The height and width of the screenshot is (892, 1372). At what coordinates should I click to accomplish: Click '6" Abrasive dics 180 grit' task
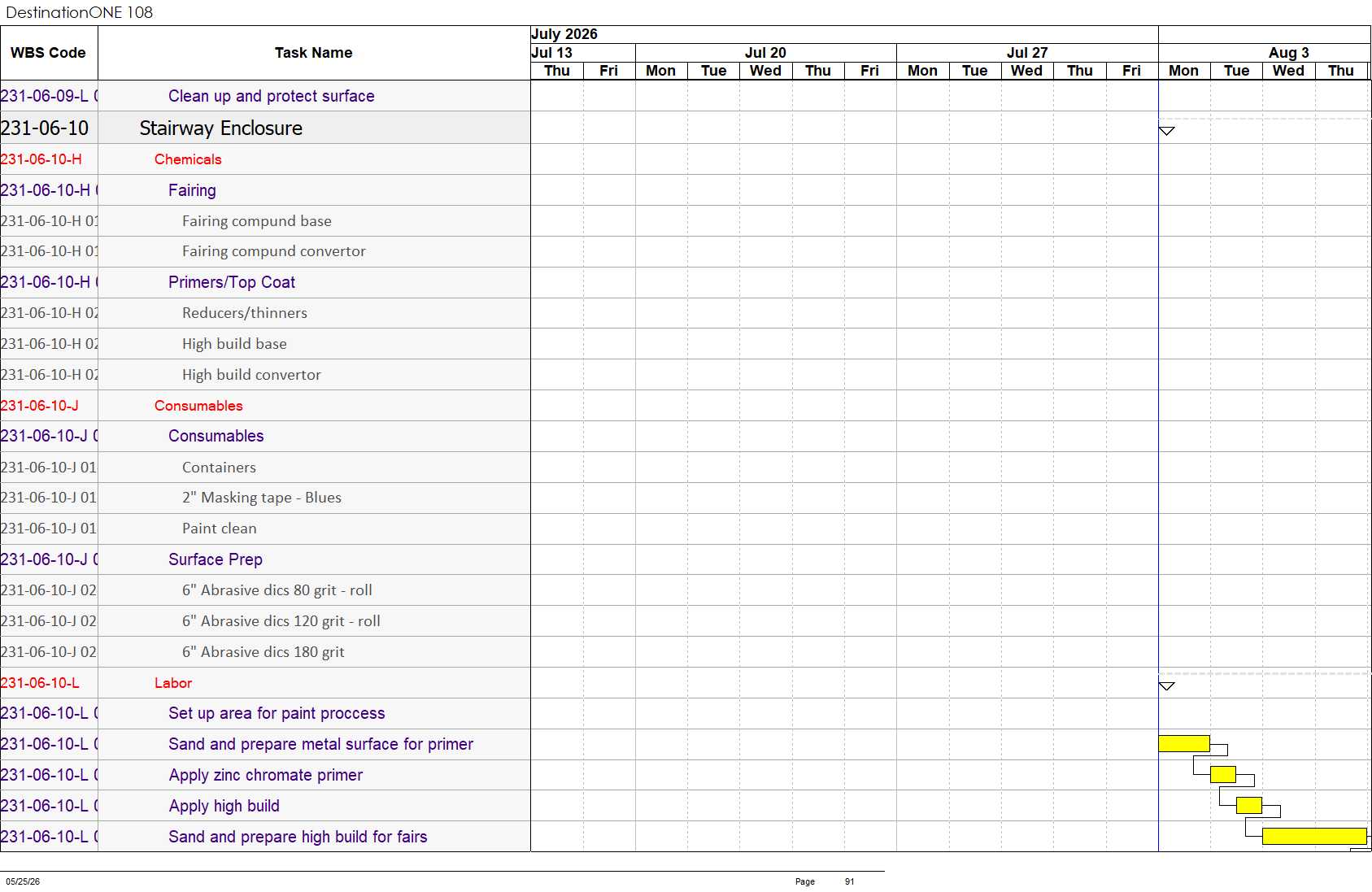264,652
